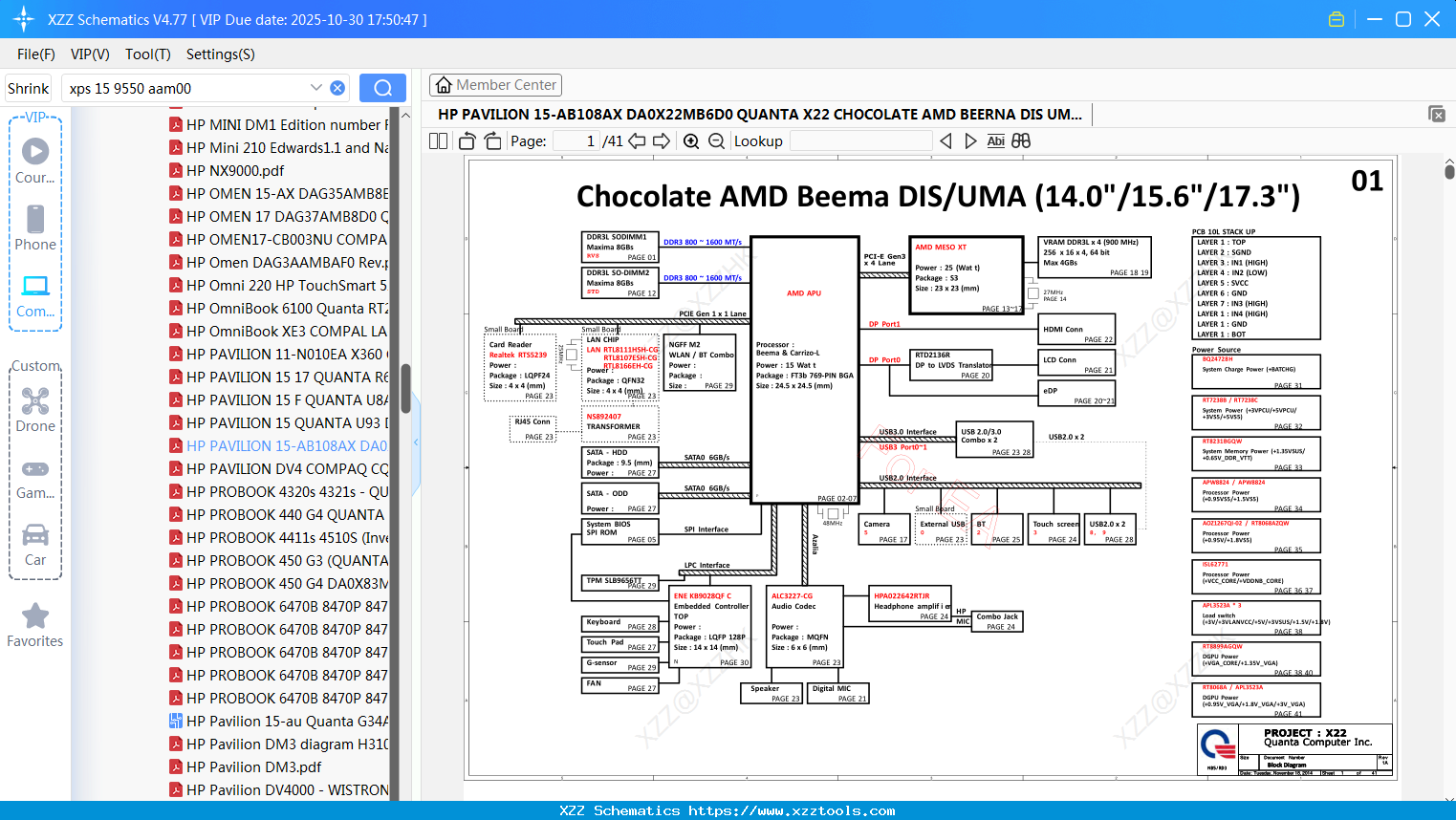Rotate the page clockwise
Screen dimensions: 1456x820
[492, 140]
